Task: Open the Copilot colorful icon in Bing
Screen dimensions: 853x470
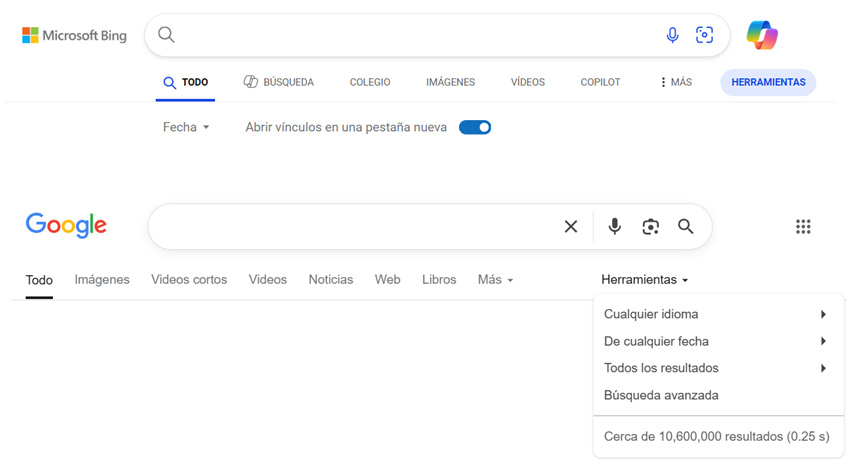Action: pos(762,35)
